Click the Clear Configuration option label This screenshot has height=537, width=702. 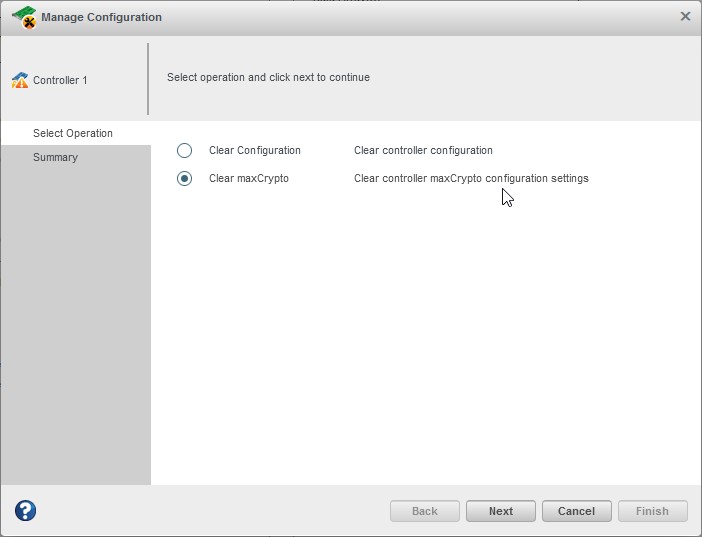(x=255, y=150)
